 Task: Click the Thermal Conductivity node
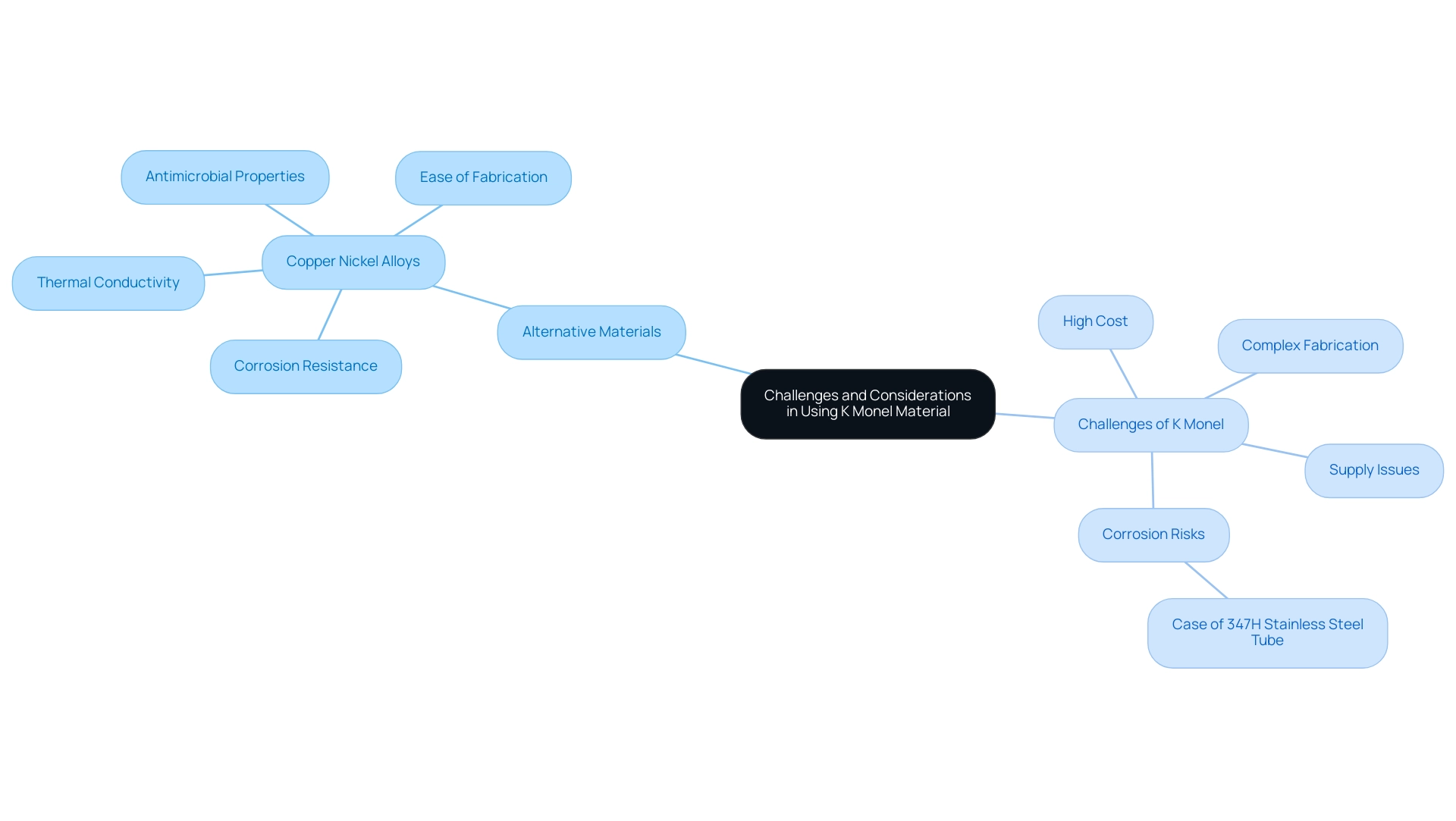click(x=109, y=282)
